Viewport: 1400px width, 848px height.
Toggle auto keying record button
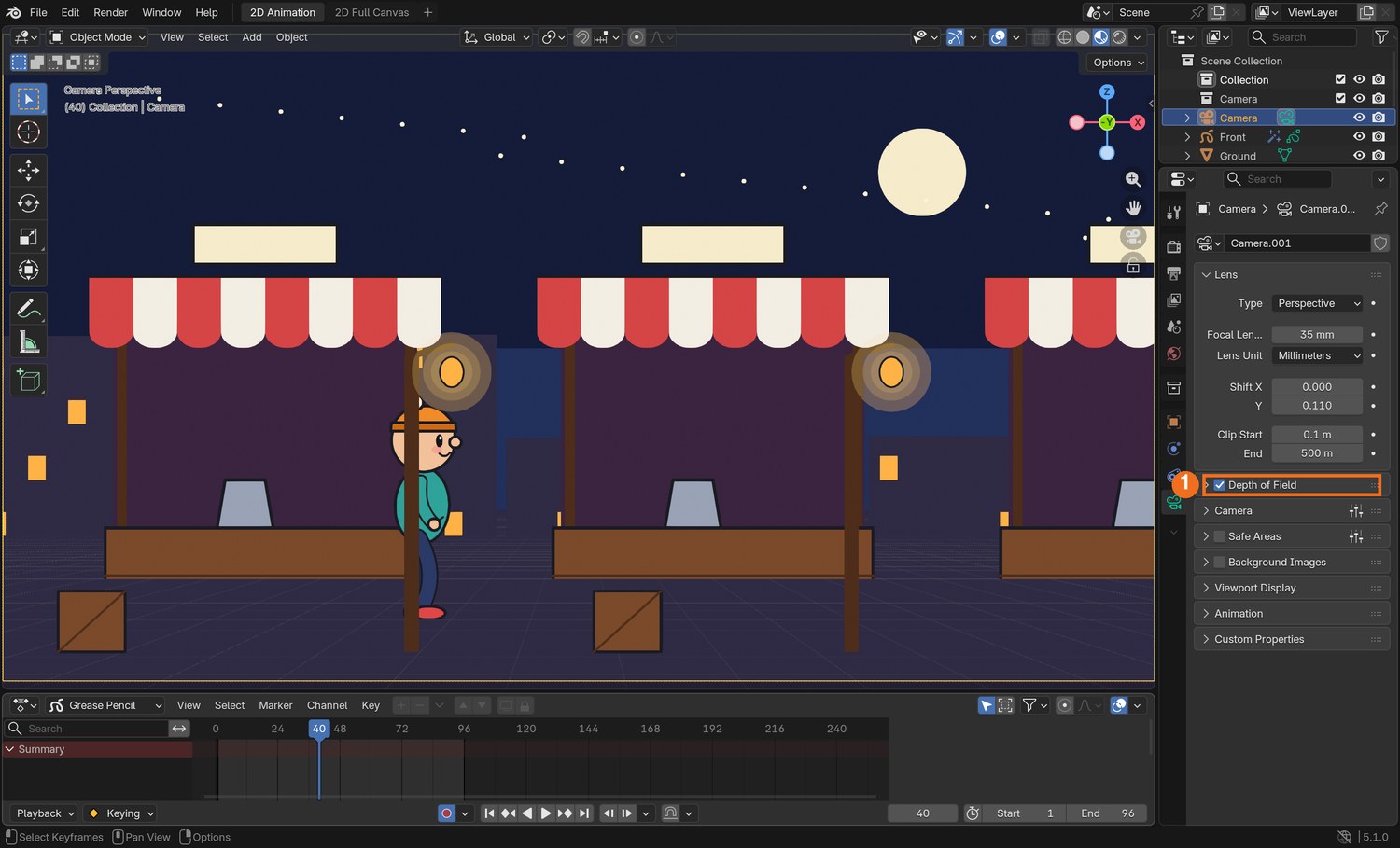(446, 813)
